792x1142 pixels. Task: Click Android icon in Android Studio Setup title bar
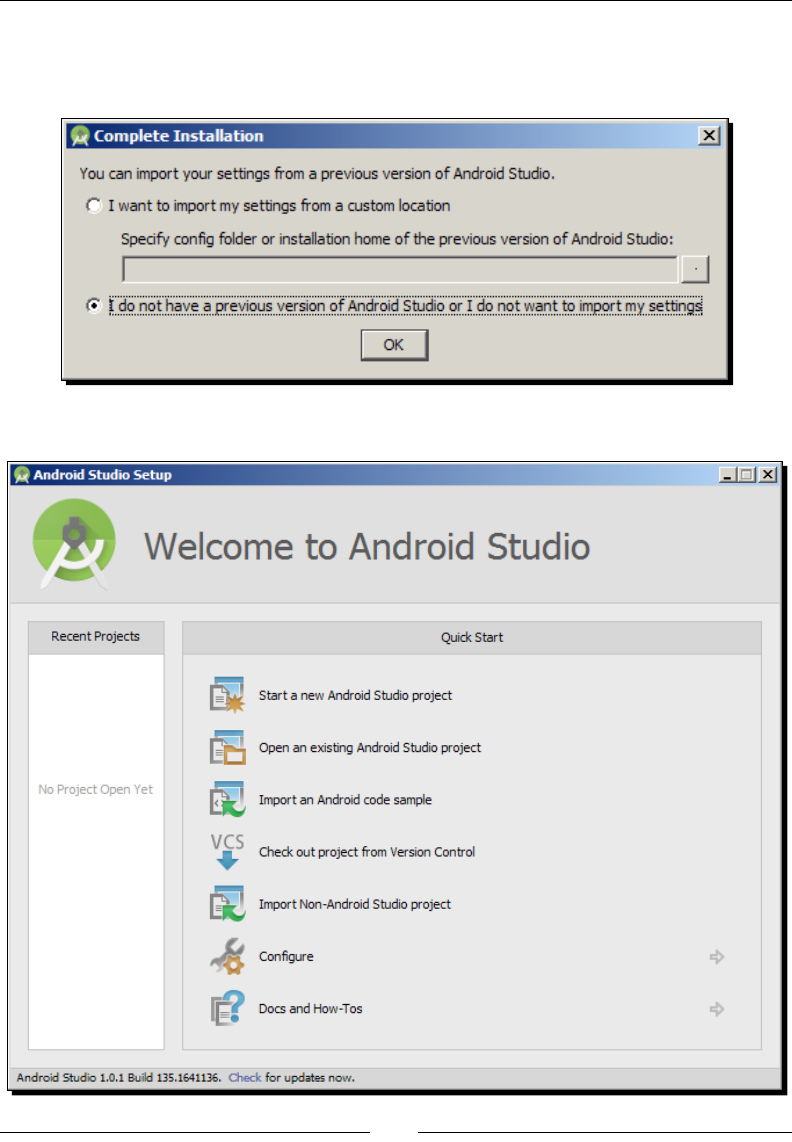(x=22, y=475)
